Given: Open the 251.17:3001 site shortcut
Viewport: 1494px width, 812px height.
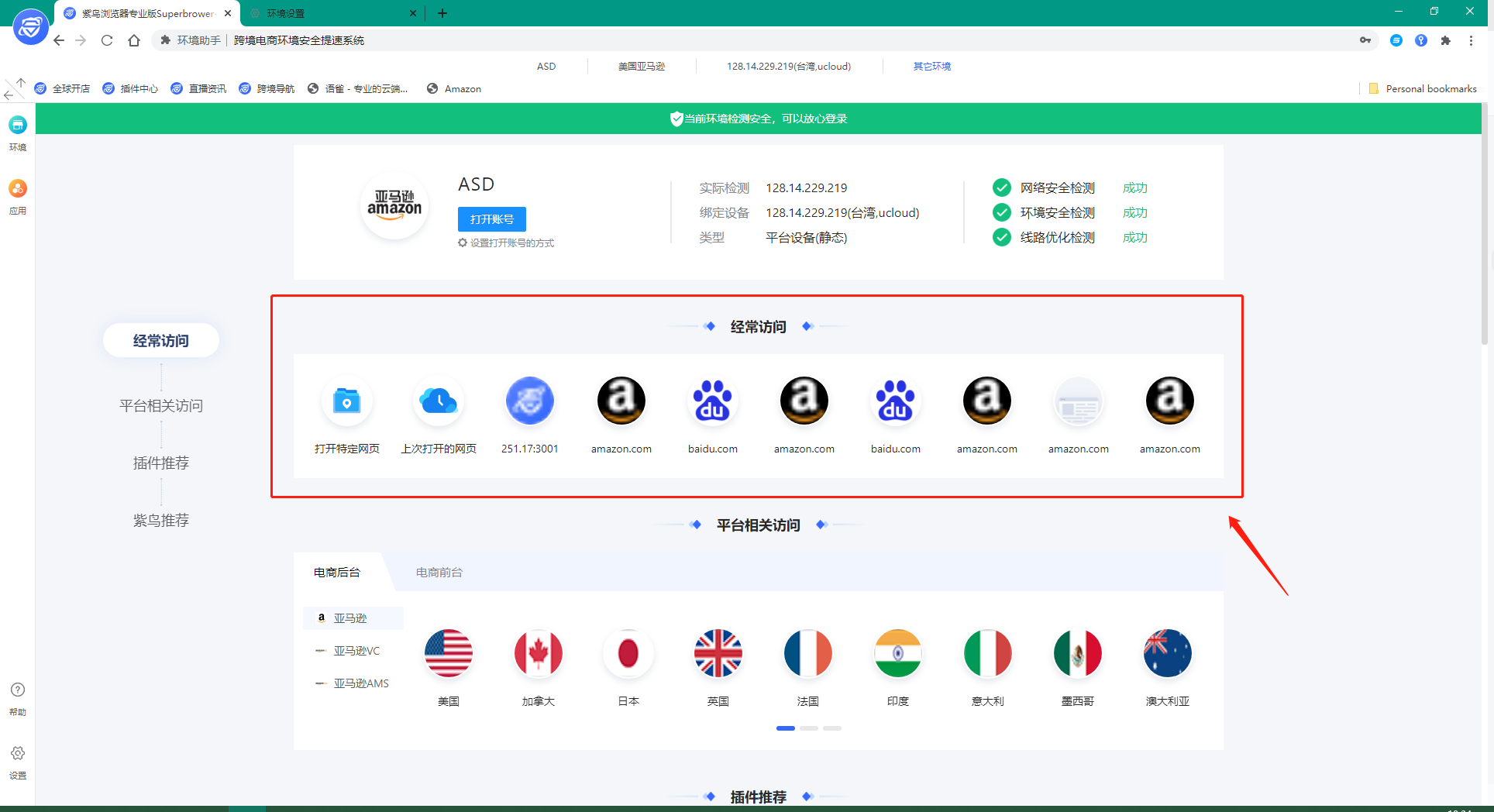Looking at the screenshot, I should coord(529,401).
